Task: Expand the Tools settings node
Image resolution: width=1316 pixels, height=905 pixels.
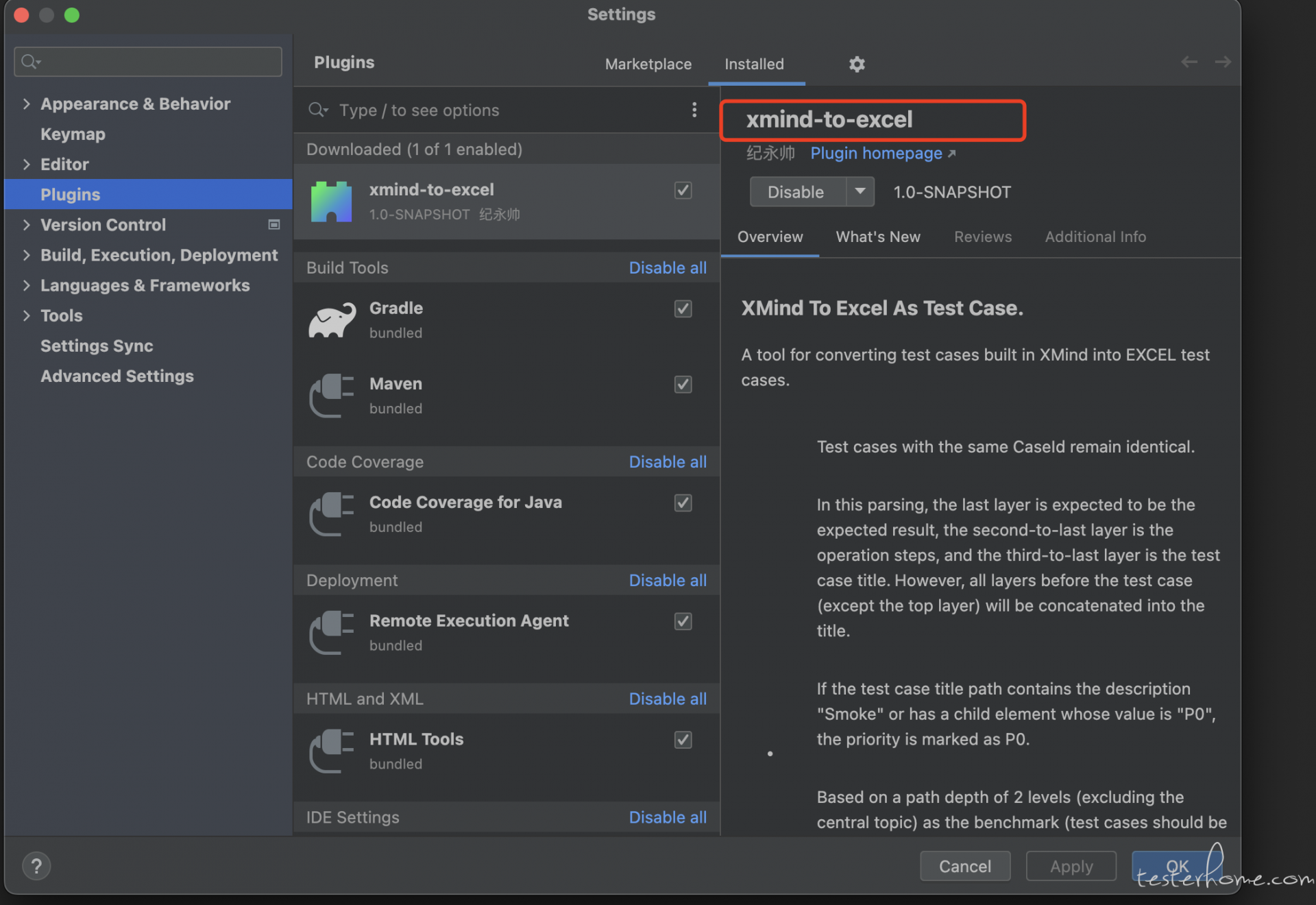Action: [26, 315]
